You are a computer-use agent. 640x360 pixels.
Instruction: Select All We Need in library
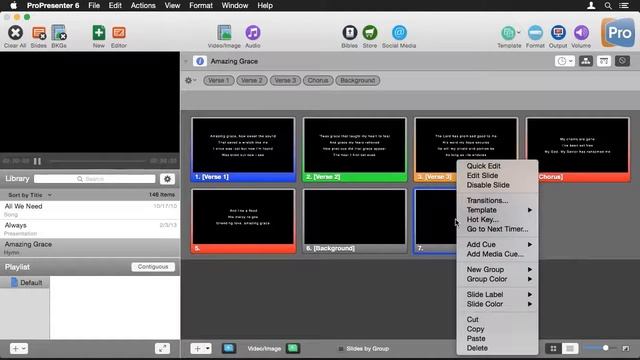point(90,210)
